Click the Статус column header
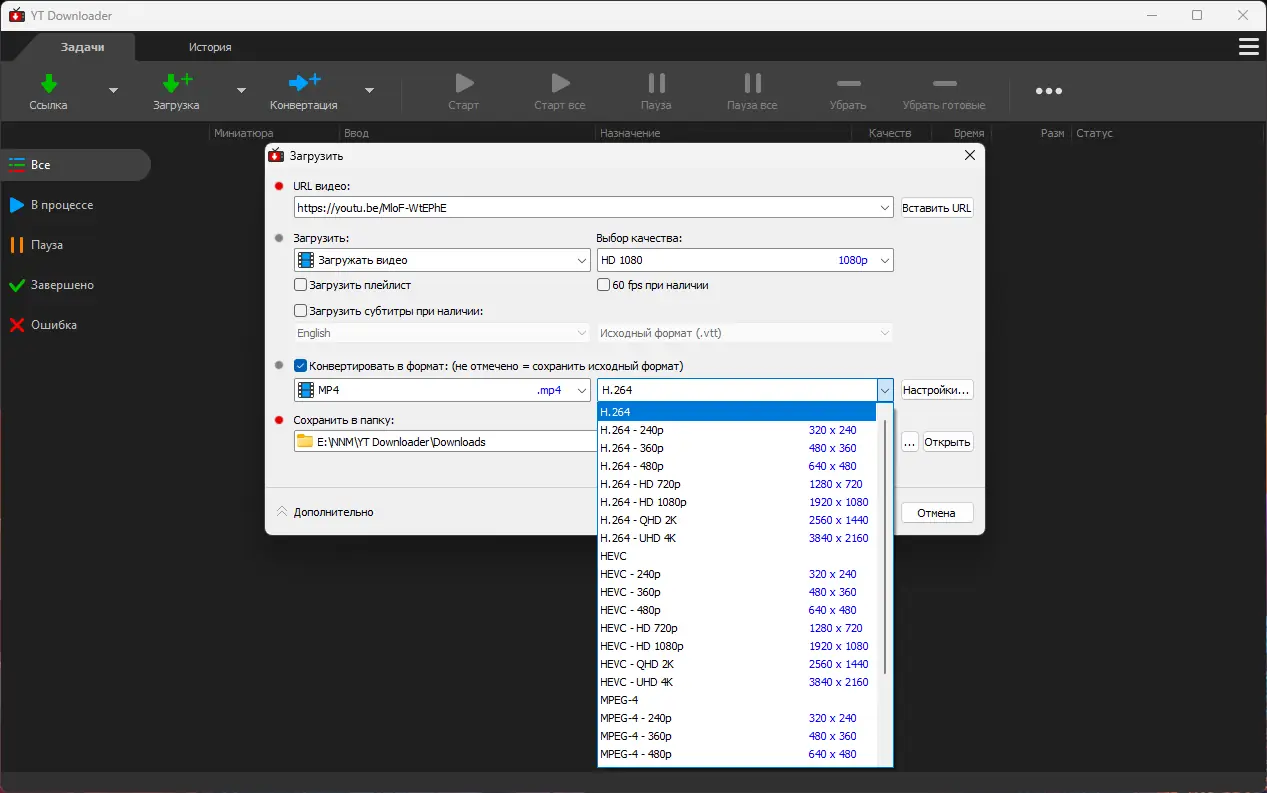Screen dimensions: 1267x793 (1094, 133)
